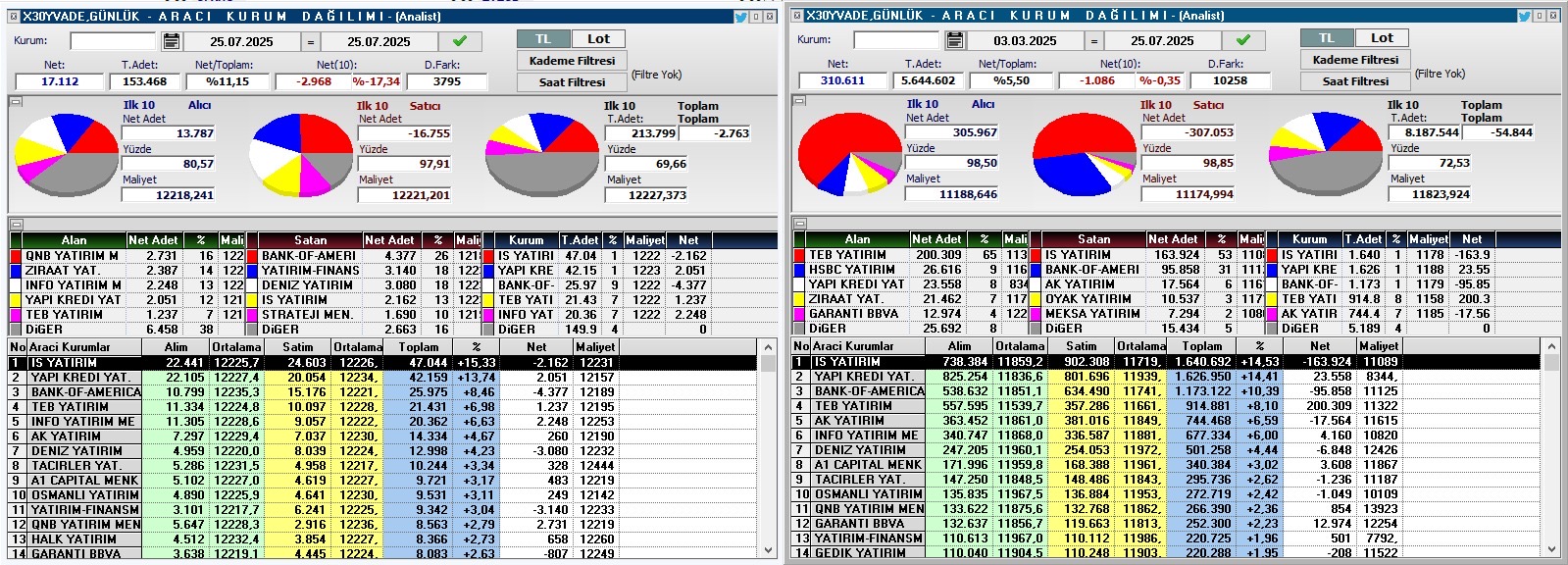Click the start date 03.03.2025 in the right window
Screen dimensions: 1568x565
[1025, 40]
